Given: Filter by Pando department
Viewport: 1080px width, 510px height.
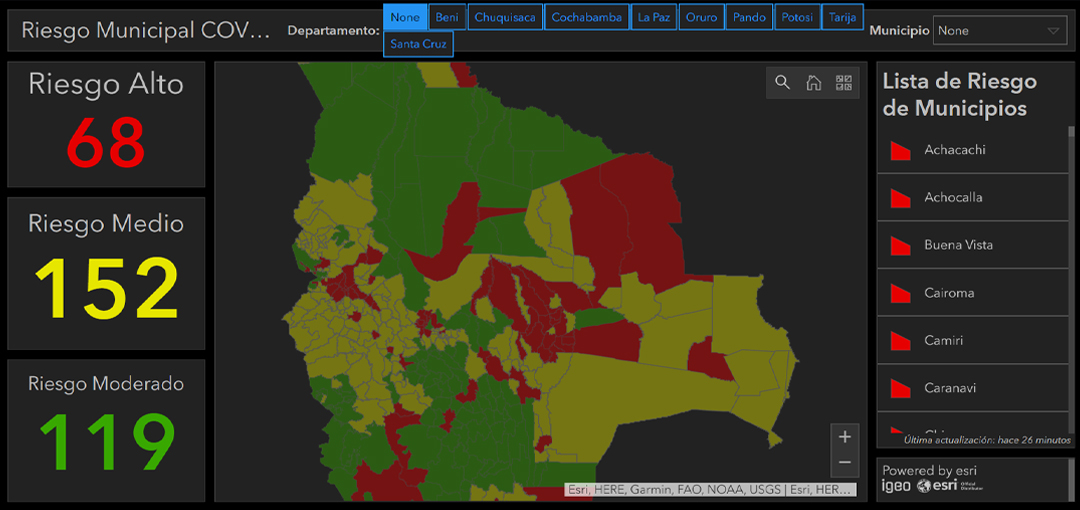Looking at the screenshot, I should (x=749, y=17).
